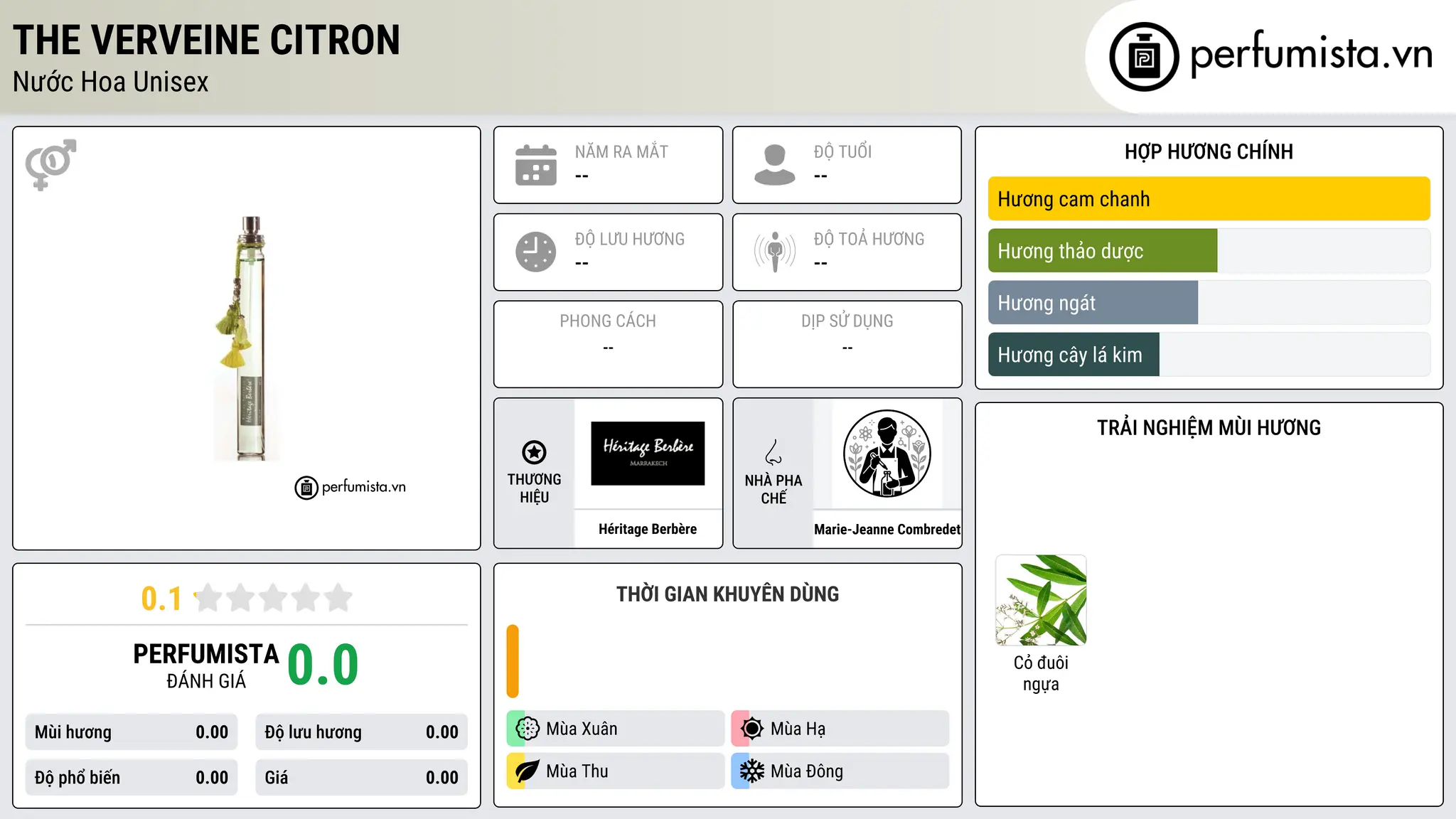Screen dimensions: 1456x819
Task: Click the THƯƠNG HIỆU label
Action: pyautogui.click(x=534, y=488)
